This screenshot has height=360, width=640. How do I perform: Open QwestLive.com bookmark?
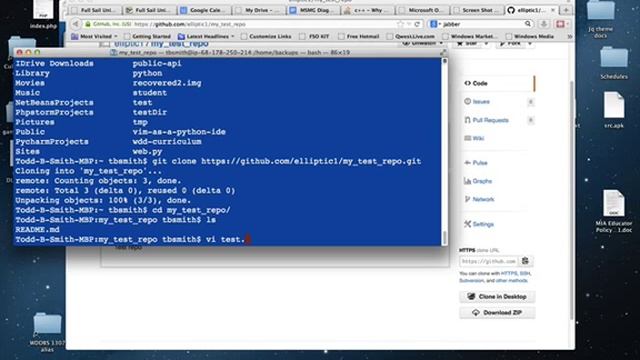[411, 36]
